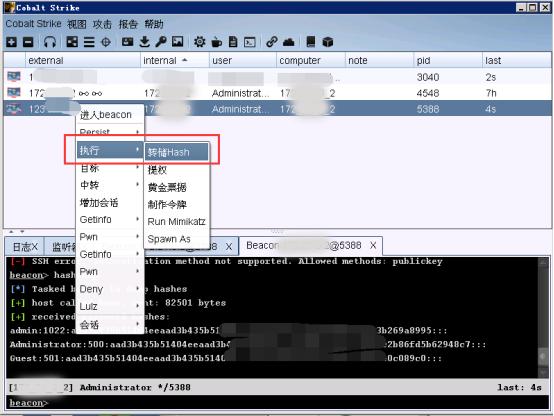
Task: Click the key credentials icon in the toolbar
Action: click(161, 42)
